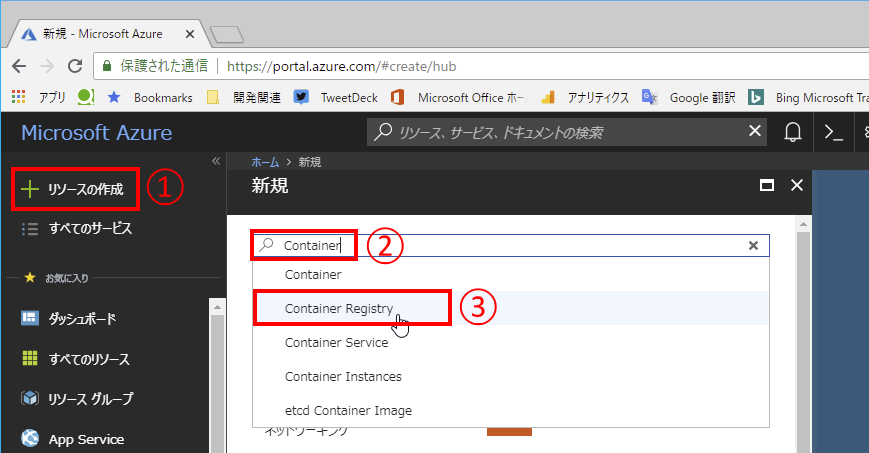Viewport: 869px width, 453px height.
Task: Click the browser Forward arrow
Action: click(x=47, y=67)
